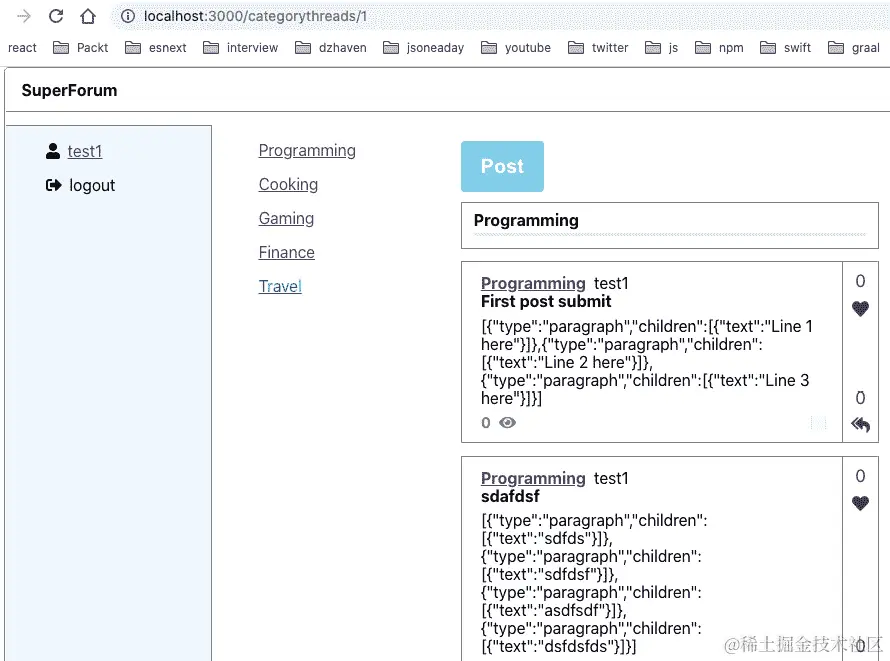Select the Finance category
This screenshot has height=661, width=890.
287,252
